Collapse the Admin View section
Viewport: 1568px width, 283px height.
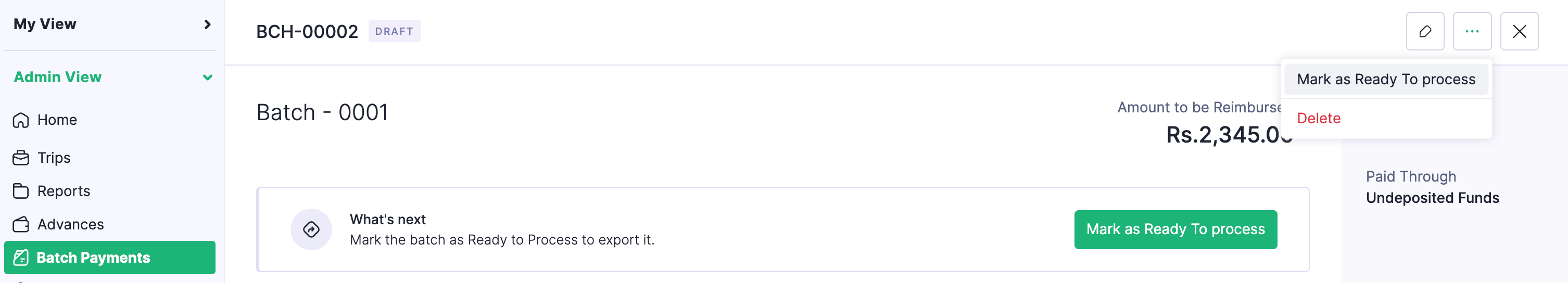[x=208, y=78]
